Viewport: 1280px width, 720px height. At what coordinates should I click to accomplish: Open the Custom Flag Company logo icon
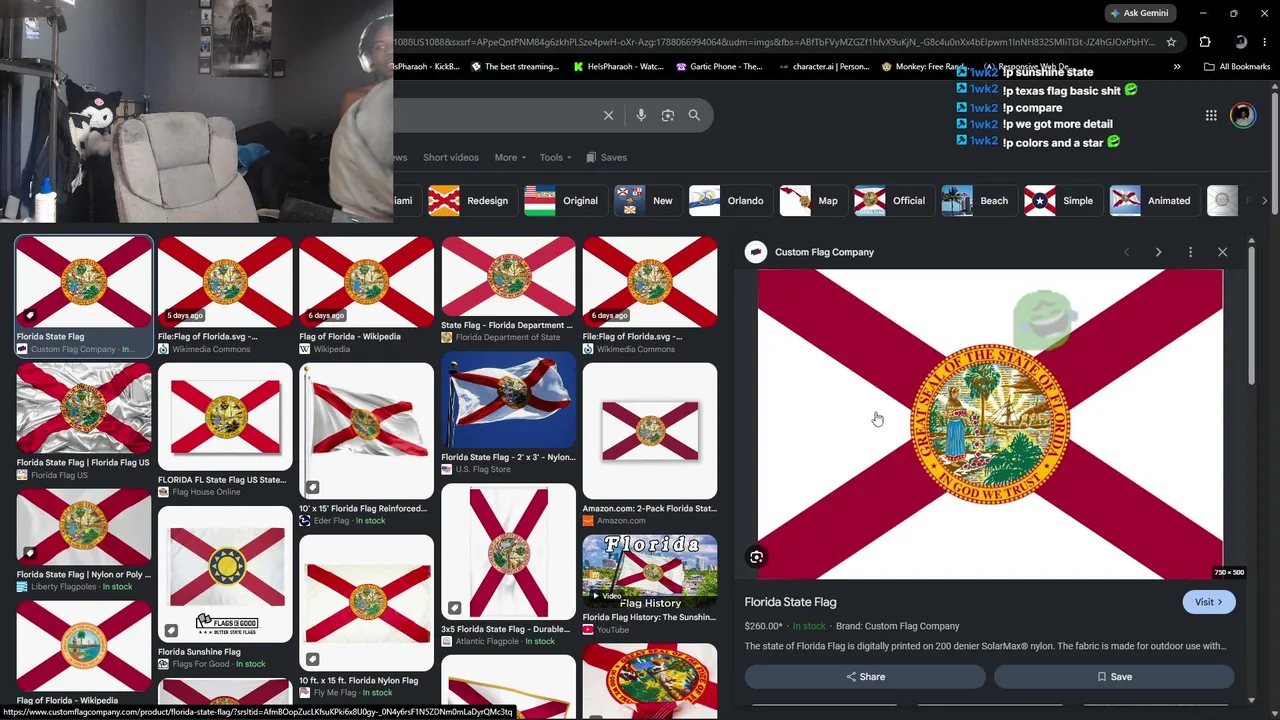(756, 252)
